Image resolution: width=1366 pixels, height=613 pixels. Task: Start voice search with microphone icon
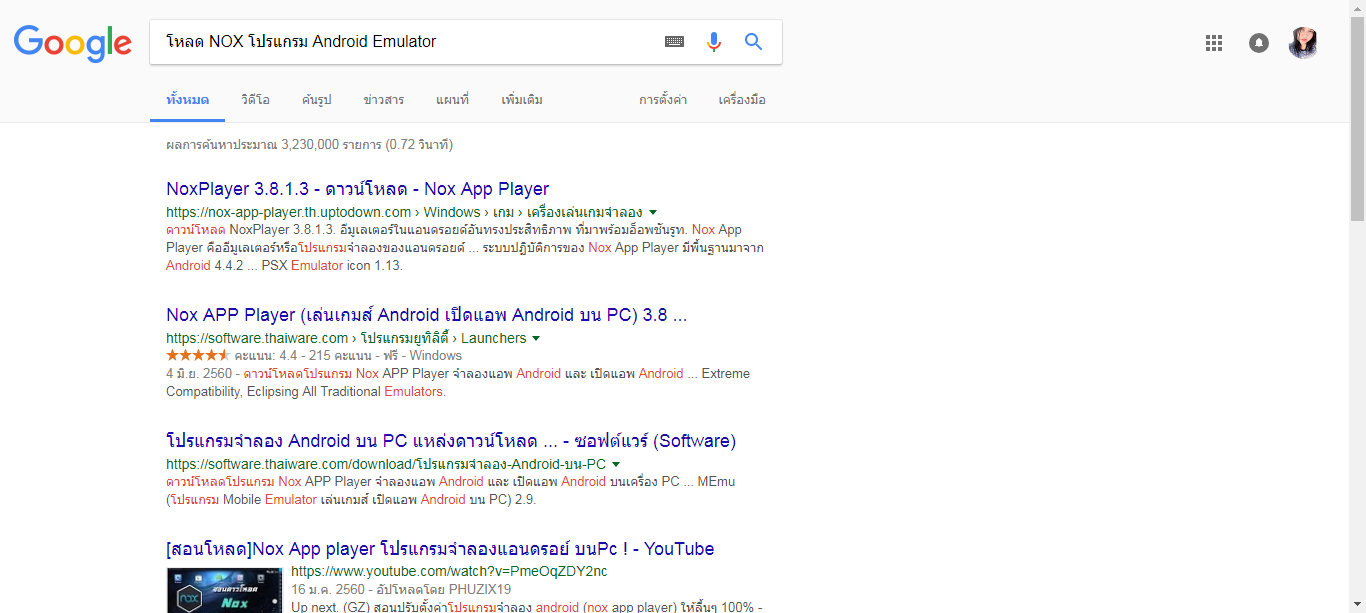714,42
